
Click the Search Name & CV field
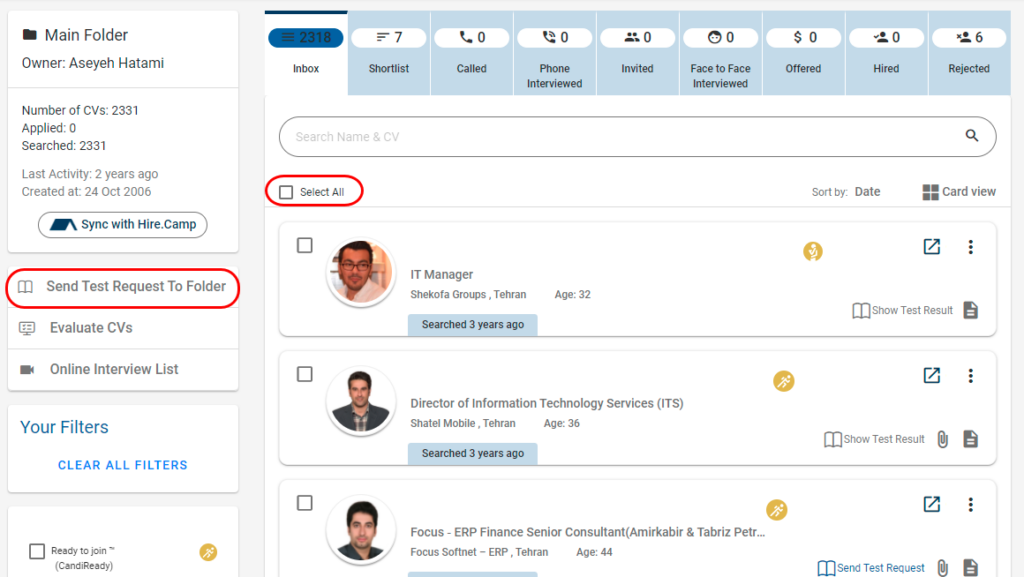[620, 137]
